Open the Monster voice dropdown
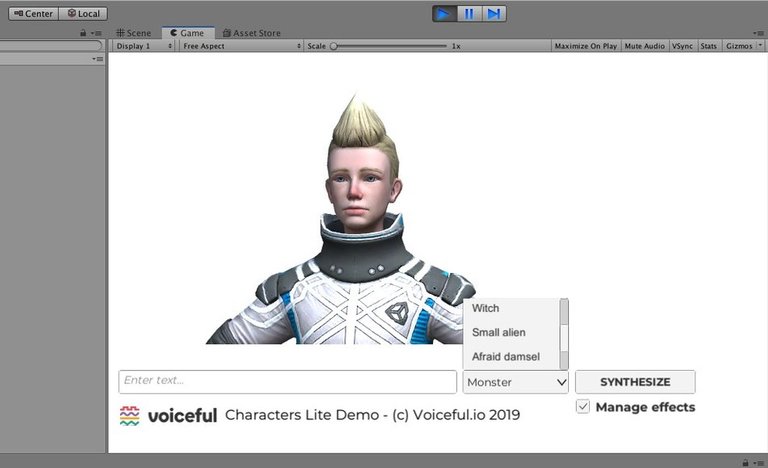768x468 pixels. [x=516, y=382]
